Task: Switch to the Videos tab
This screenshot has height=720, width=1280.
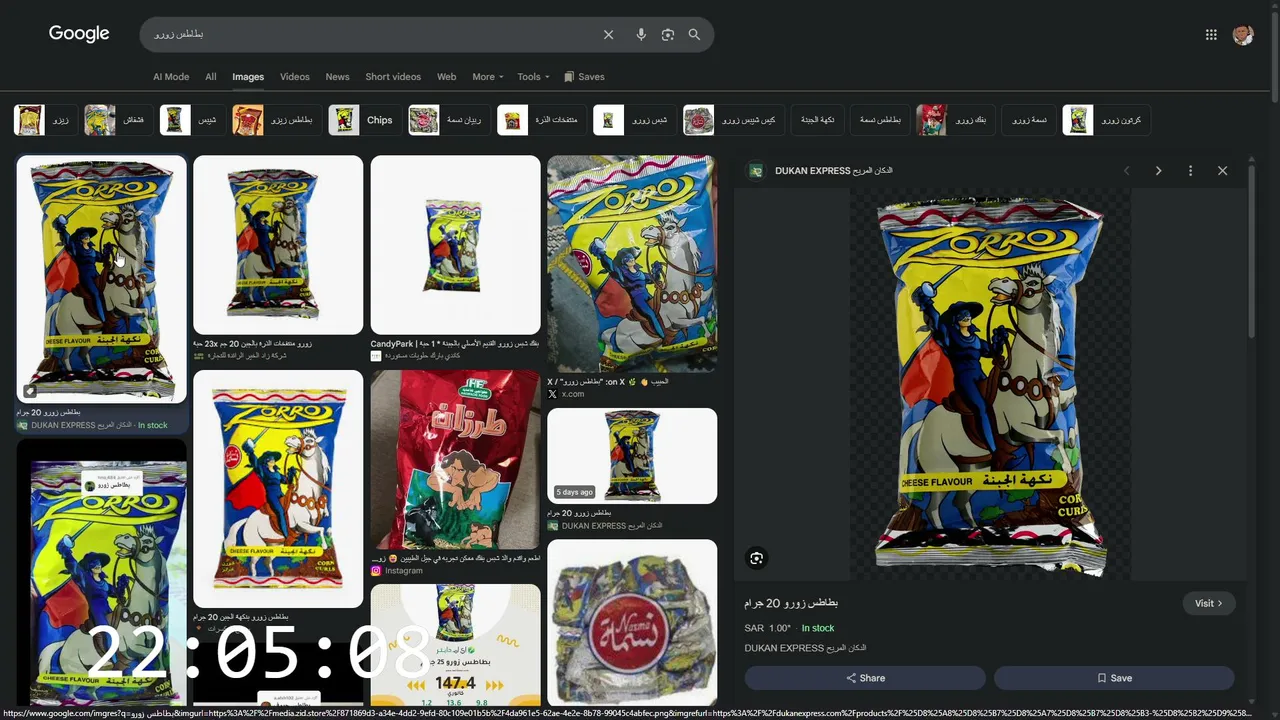Action: (295, 77)
